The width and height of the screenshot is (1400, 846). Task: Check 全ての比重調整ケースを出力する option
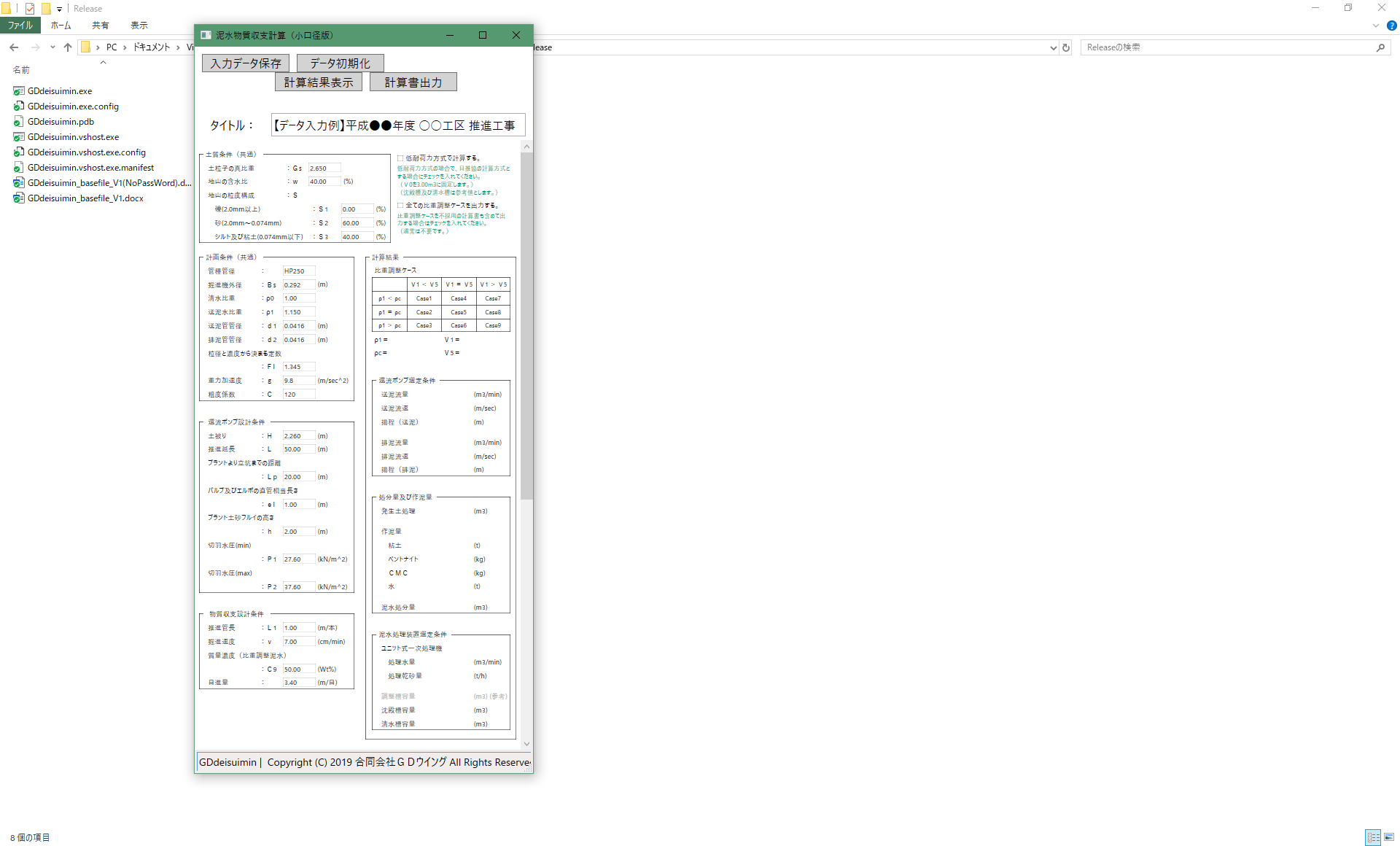click(400, 206)
